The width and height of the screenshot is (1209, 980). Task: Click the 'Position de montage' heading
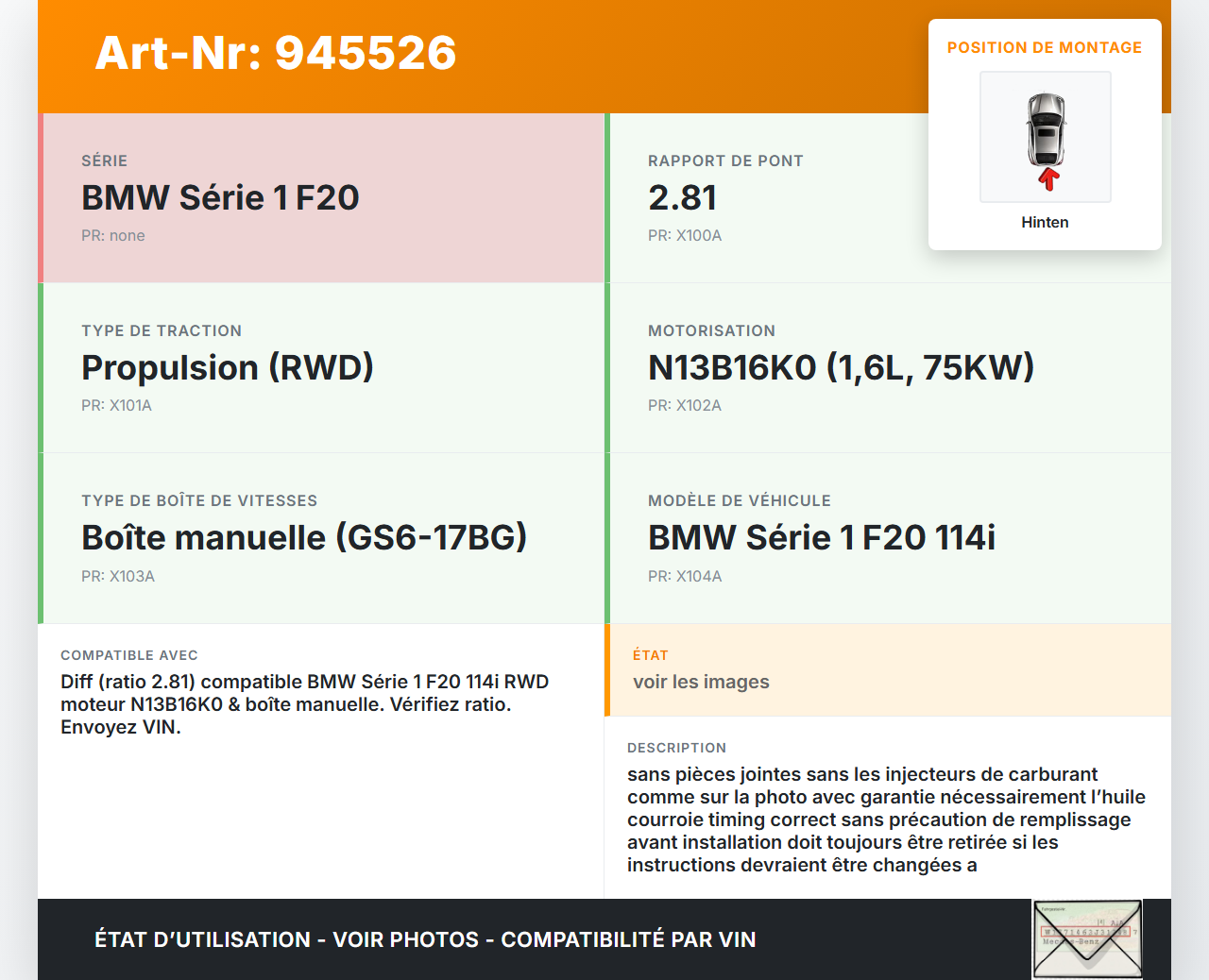click(1045, 47)
